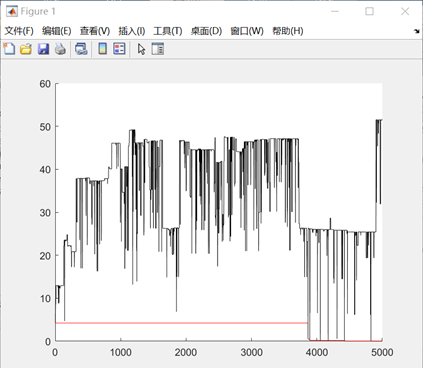Select the red horizontal line in plot
This screenshot has height=368, width=423.
coord(182,323)
